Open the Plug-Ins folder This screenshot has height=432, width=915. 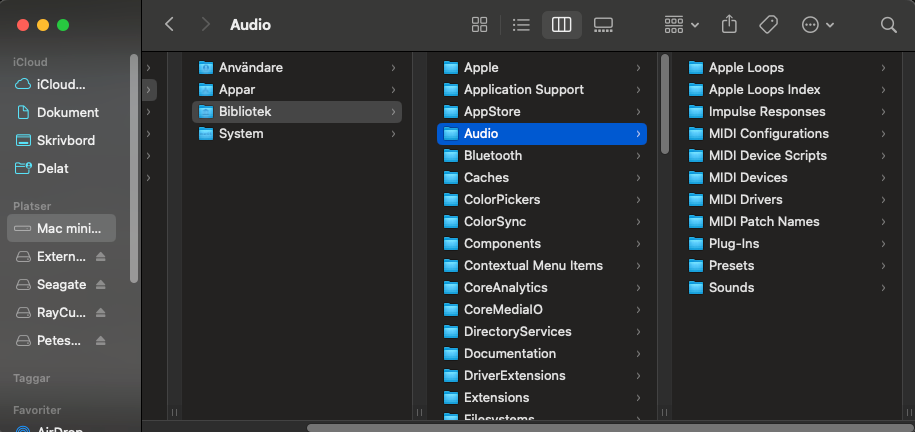tap(734, 243)
